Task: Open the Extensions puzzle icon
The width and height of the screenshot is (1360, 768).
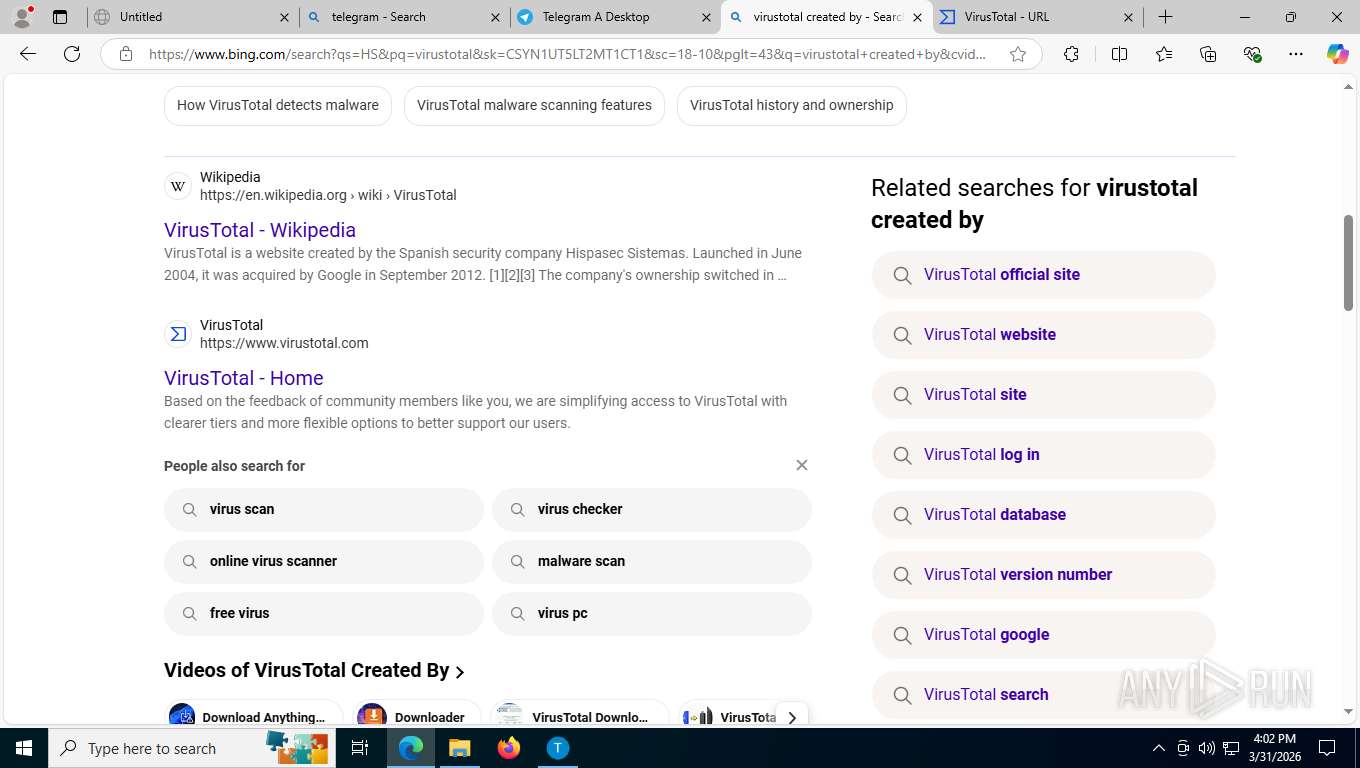Action: [1071, 54]
